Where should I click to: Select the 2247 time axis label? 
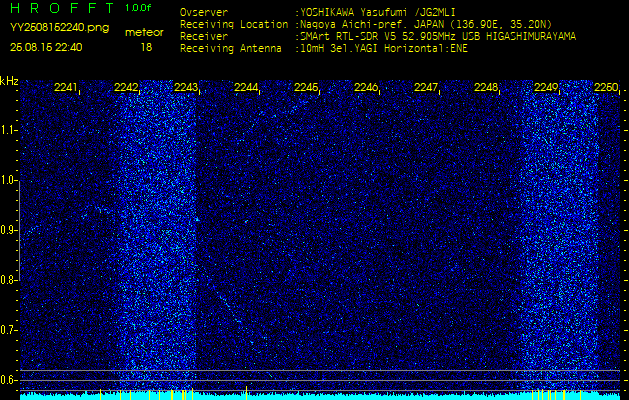(426, 87)
